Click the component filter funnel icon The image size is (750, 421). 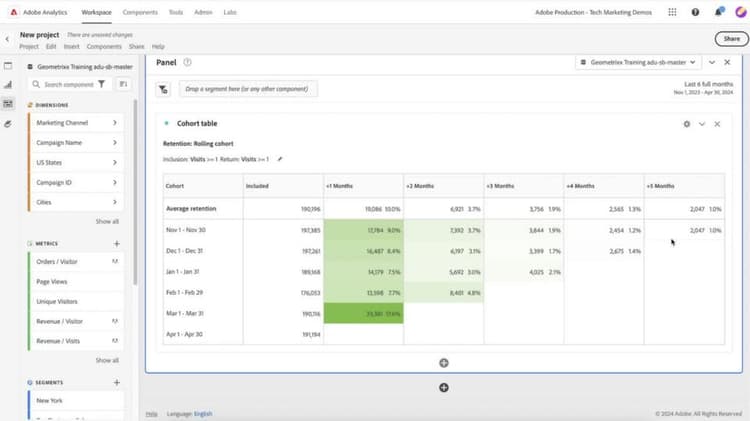(x=101, y=84)
